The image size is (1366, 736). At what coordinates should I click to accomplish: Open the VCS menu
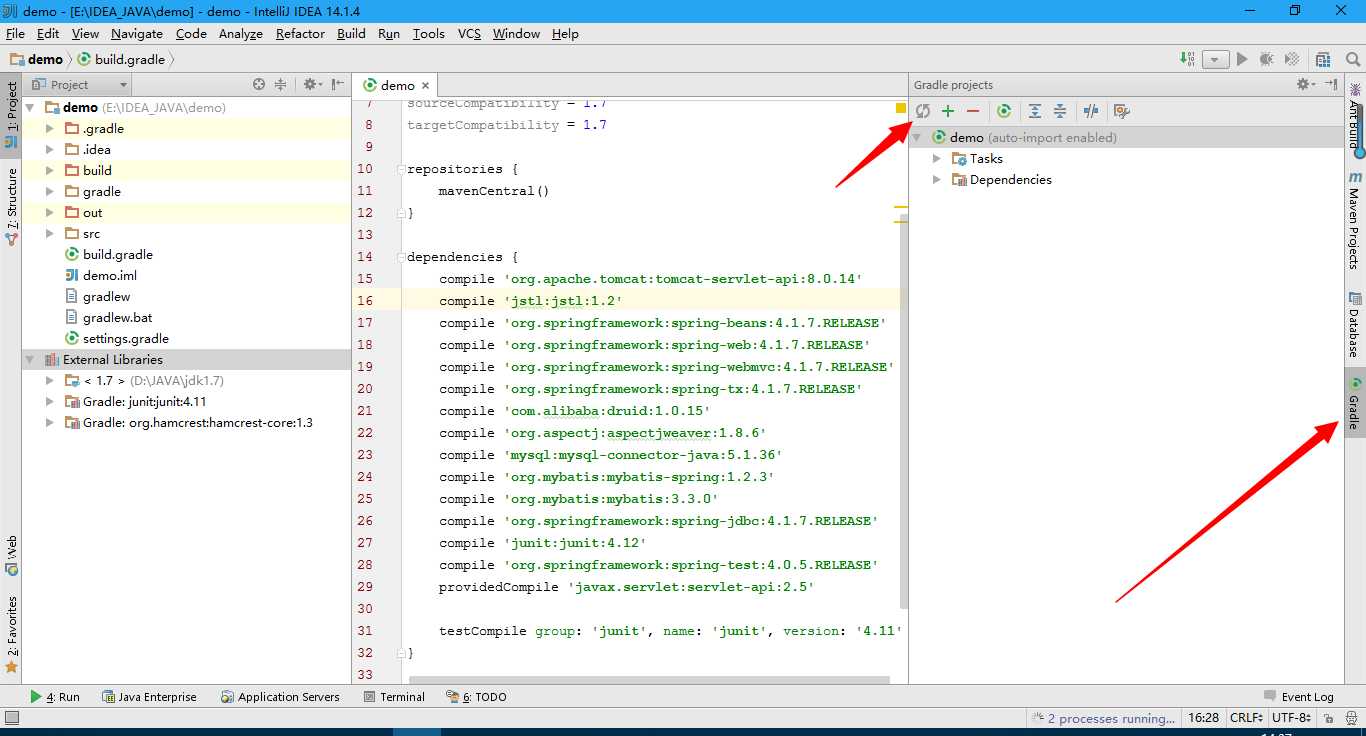pos(469,33)
